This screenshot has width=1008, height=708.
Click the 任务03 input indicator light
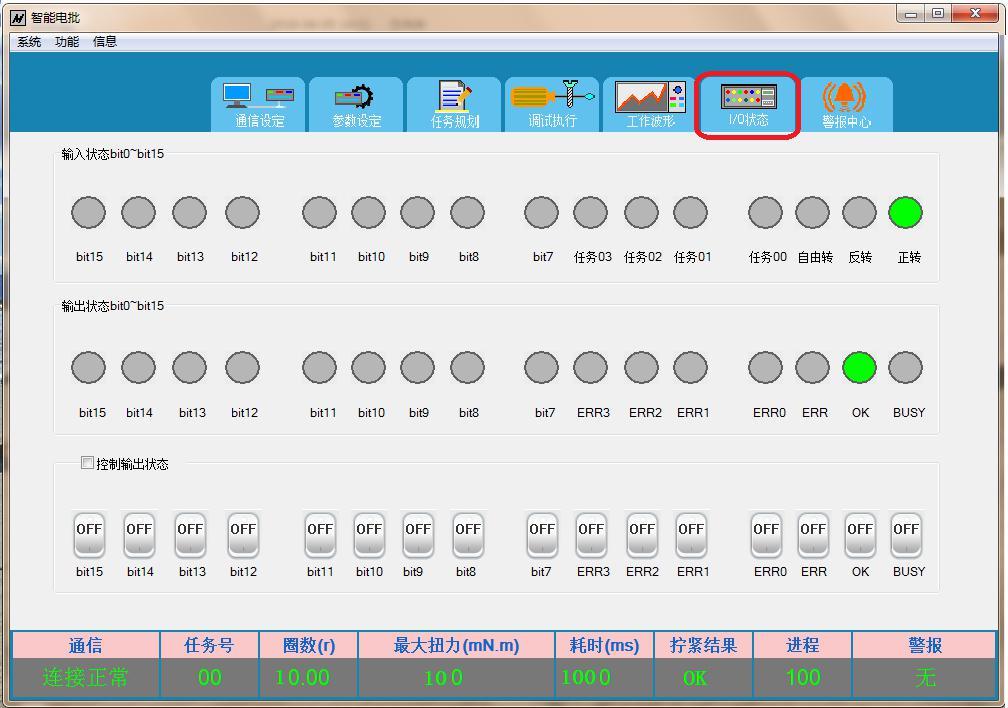point(590,212)
